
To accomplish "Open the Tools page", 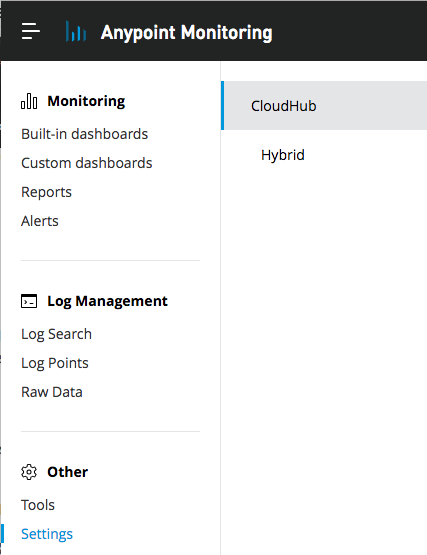I will click(x=38, y=505).
